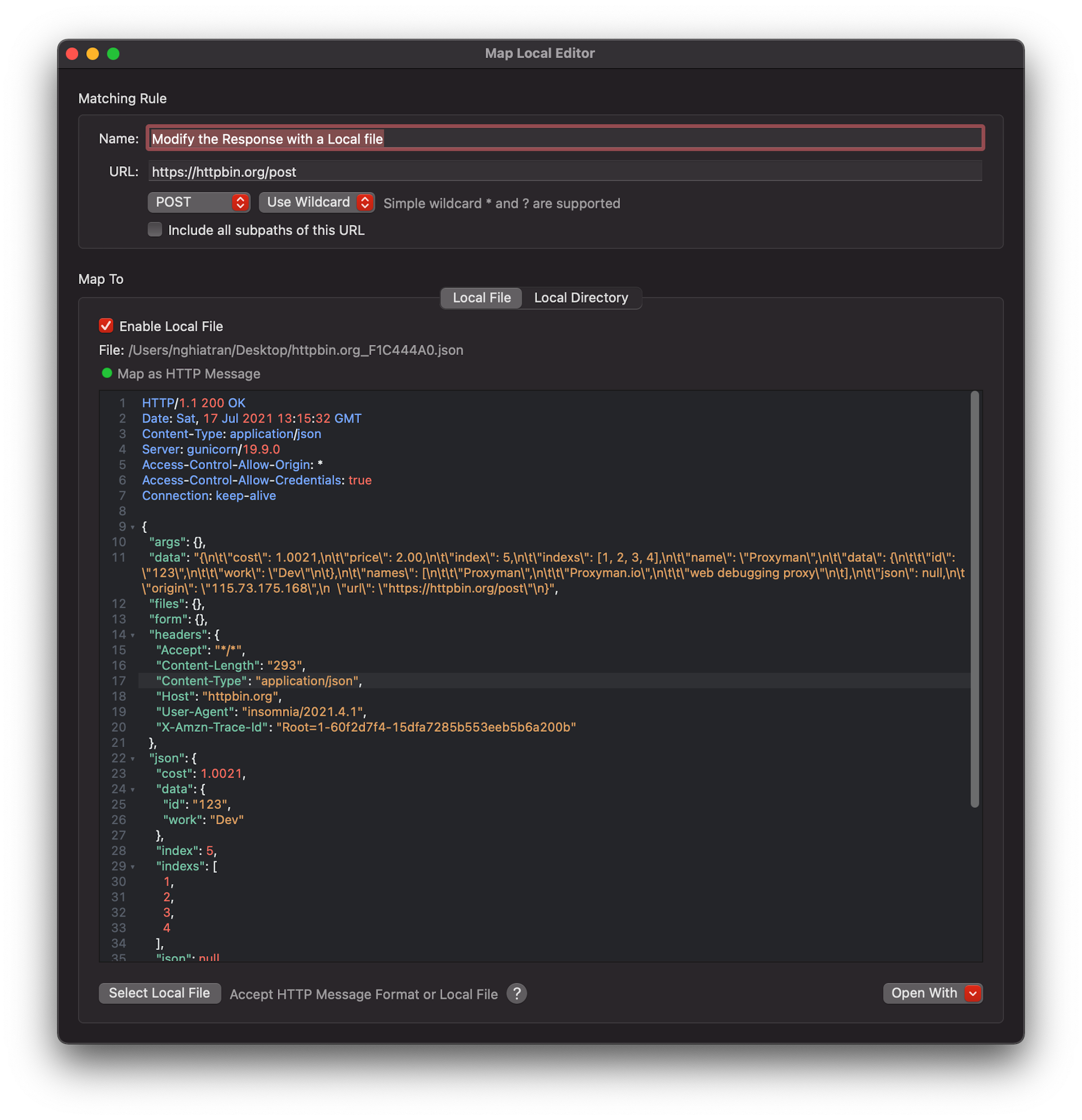
Task: Collapse the json fold arrow on line 22
Action: (132, 759)
